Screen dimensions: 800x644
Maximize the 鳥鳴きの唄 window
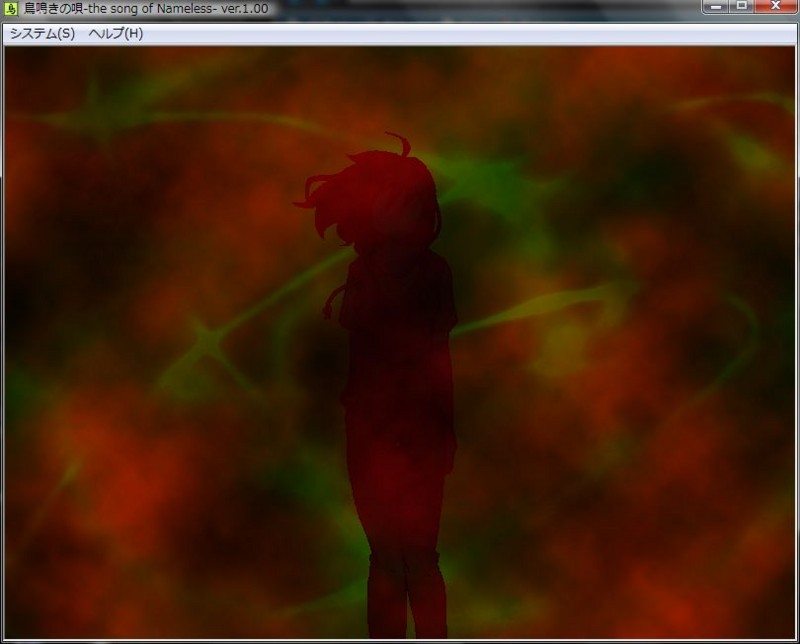click(x=742, y=7)
